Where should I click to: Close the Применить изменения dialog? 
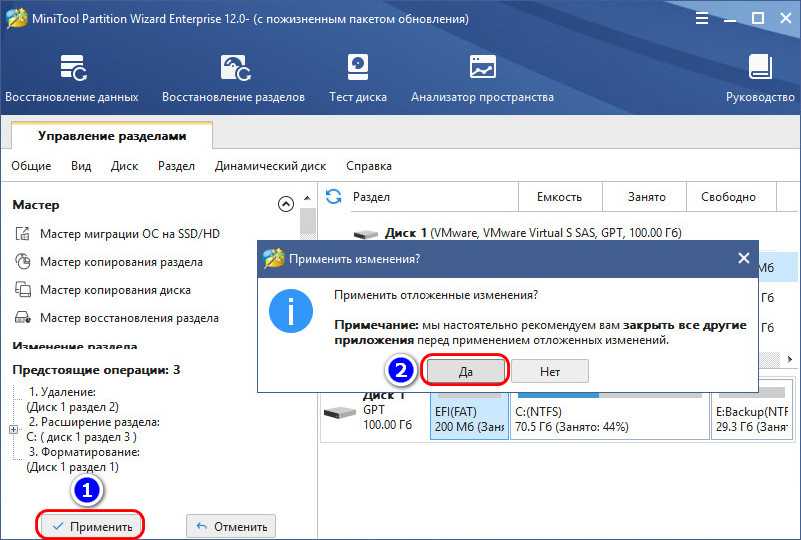(743, 258)
